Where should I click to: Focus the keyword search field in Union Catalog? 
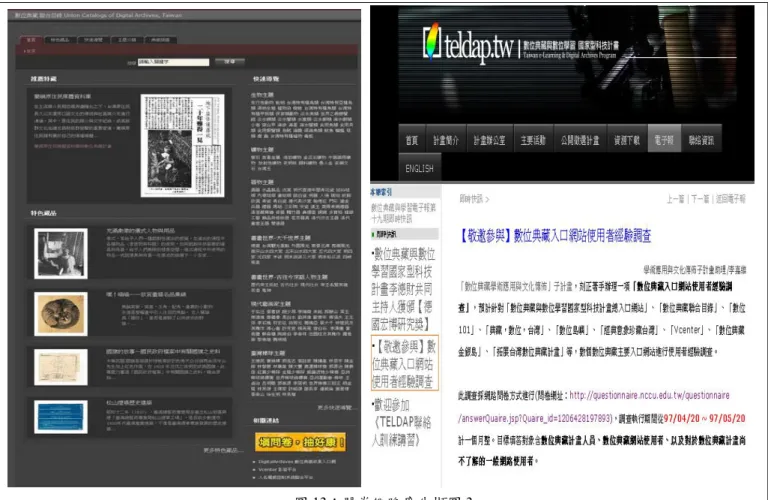(173, 62)
